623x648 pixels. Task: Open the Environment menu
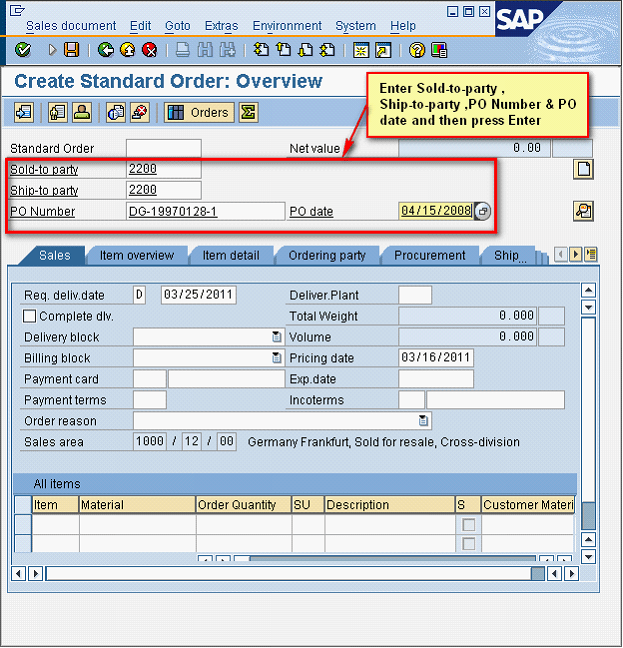(287, 26)
